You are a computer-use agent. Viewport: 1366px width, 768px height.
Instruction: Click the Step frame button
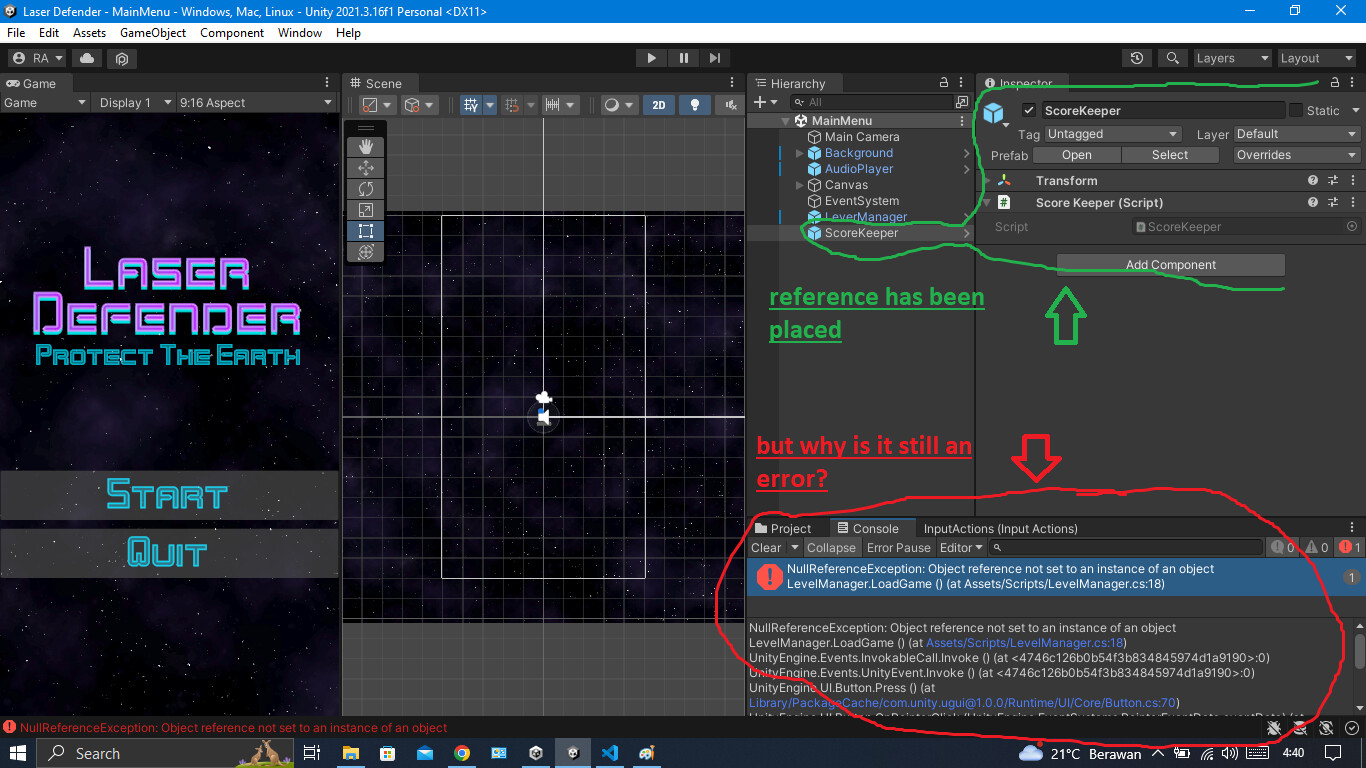[x=714, y=58]
